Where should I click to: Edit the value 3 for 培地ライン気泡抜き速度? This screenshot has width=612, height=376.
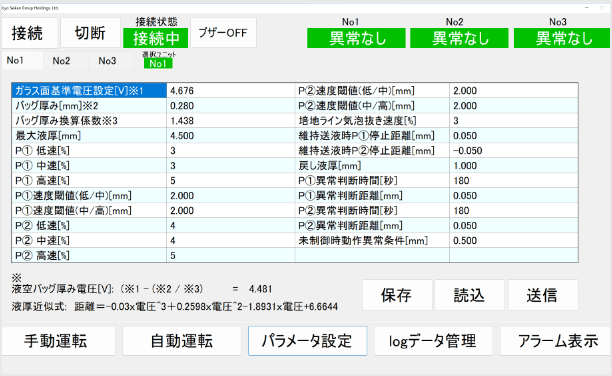pos(514,121)
